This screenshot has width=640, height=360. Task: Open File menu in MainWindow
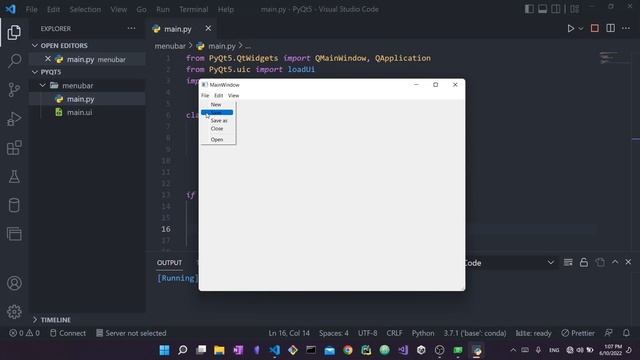[x=205, y=96]
